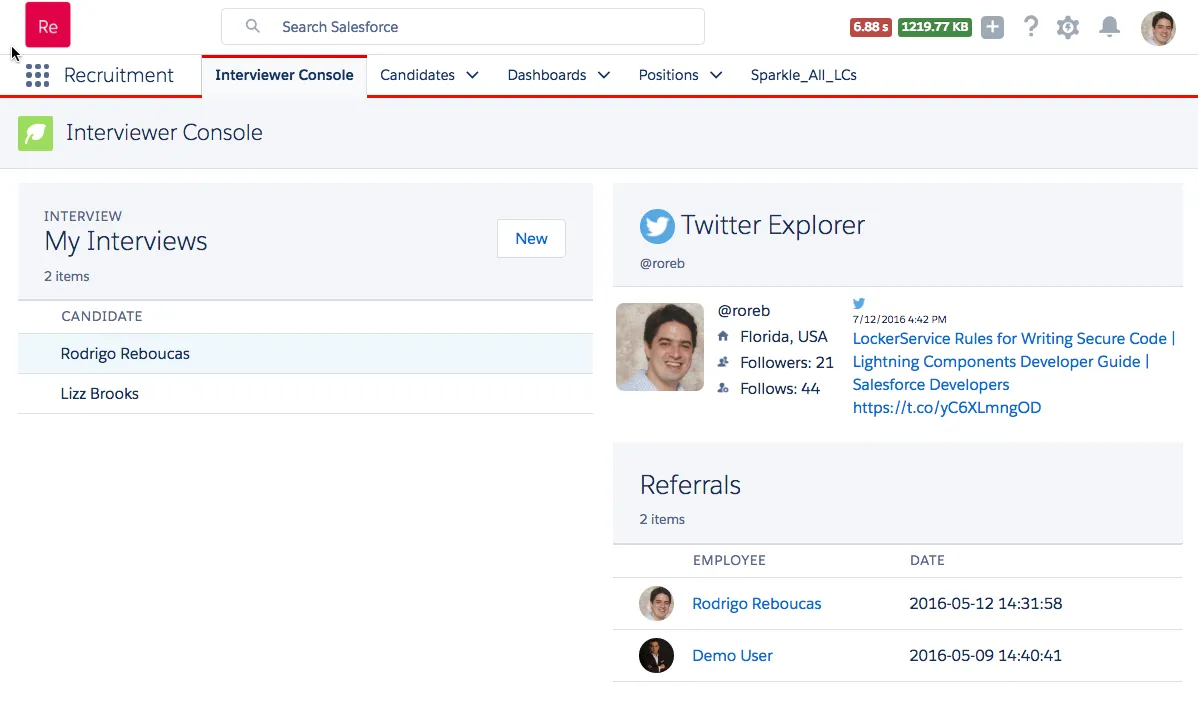This screenshot has height=704, width=1198.
Task: Click the date 2016-05-12 14:31:58
Action: tap(986, 604)
